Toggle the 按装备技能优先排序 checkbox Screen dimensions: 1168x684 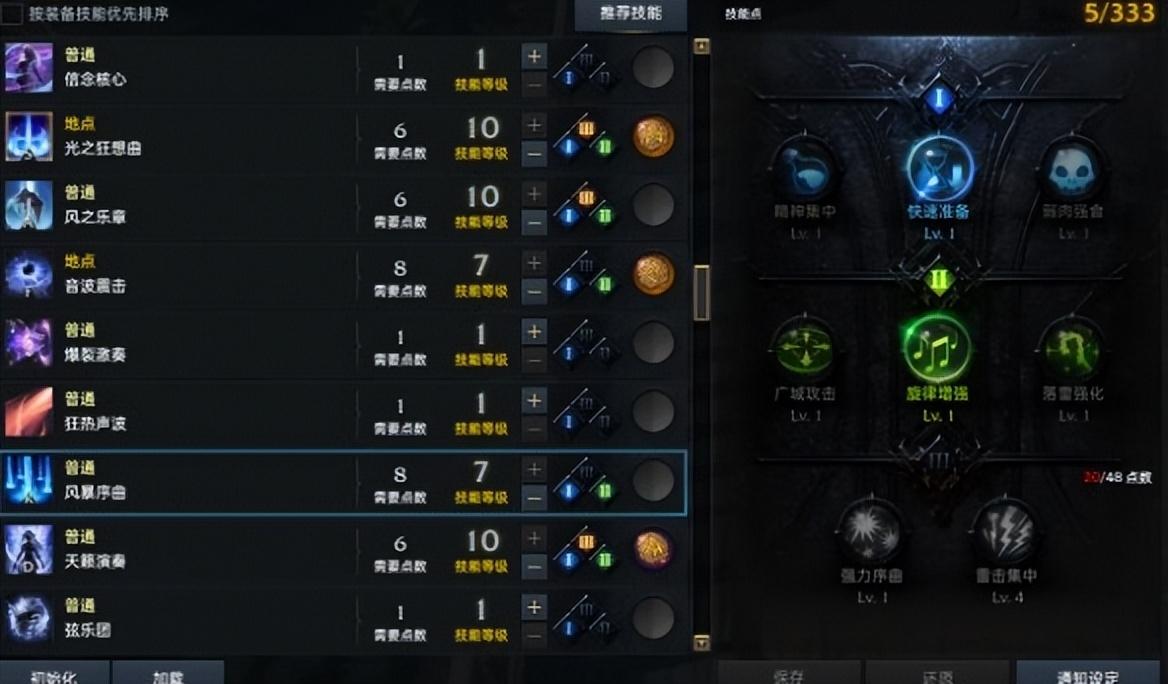coord(12,13)
